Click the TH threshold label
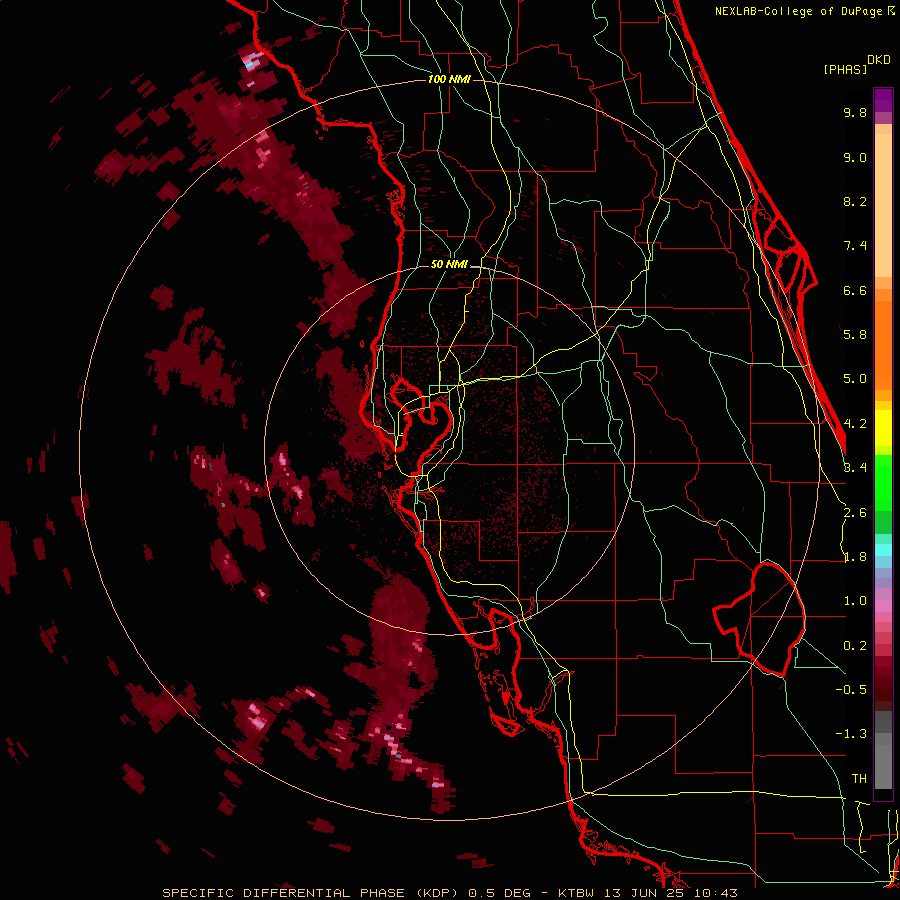900x900 pixels. coord(859,779)
